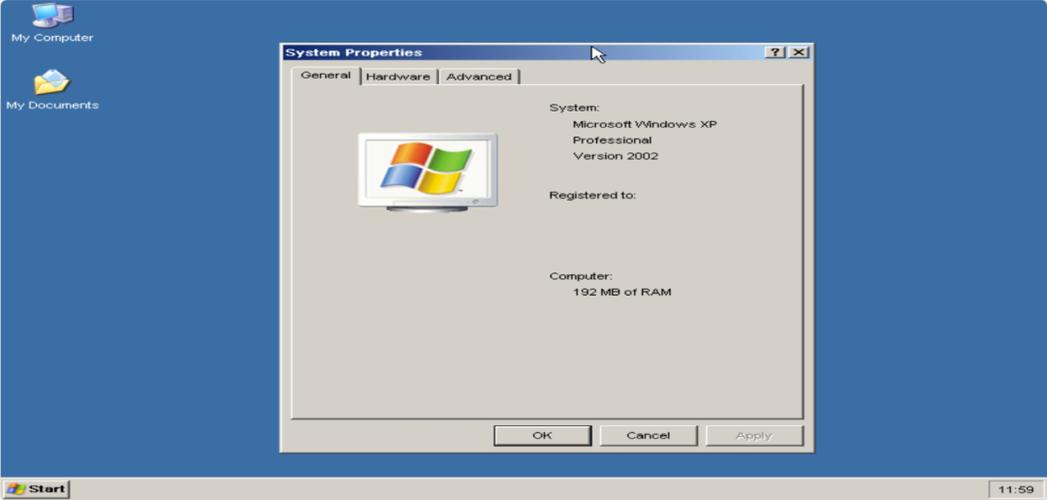Dismiss dialog with Cancel button
This screenshot has height=500, width=1047.
648,435
